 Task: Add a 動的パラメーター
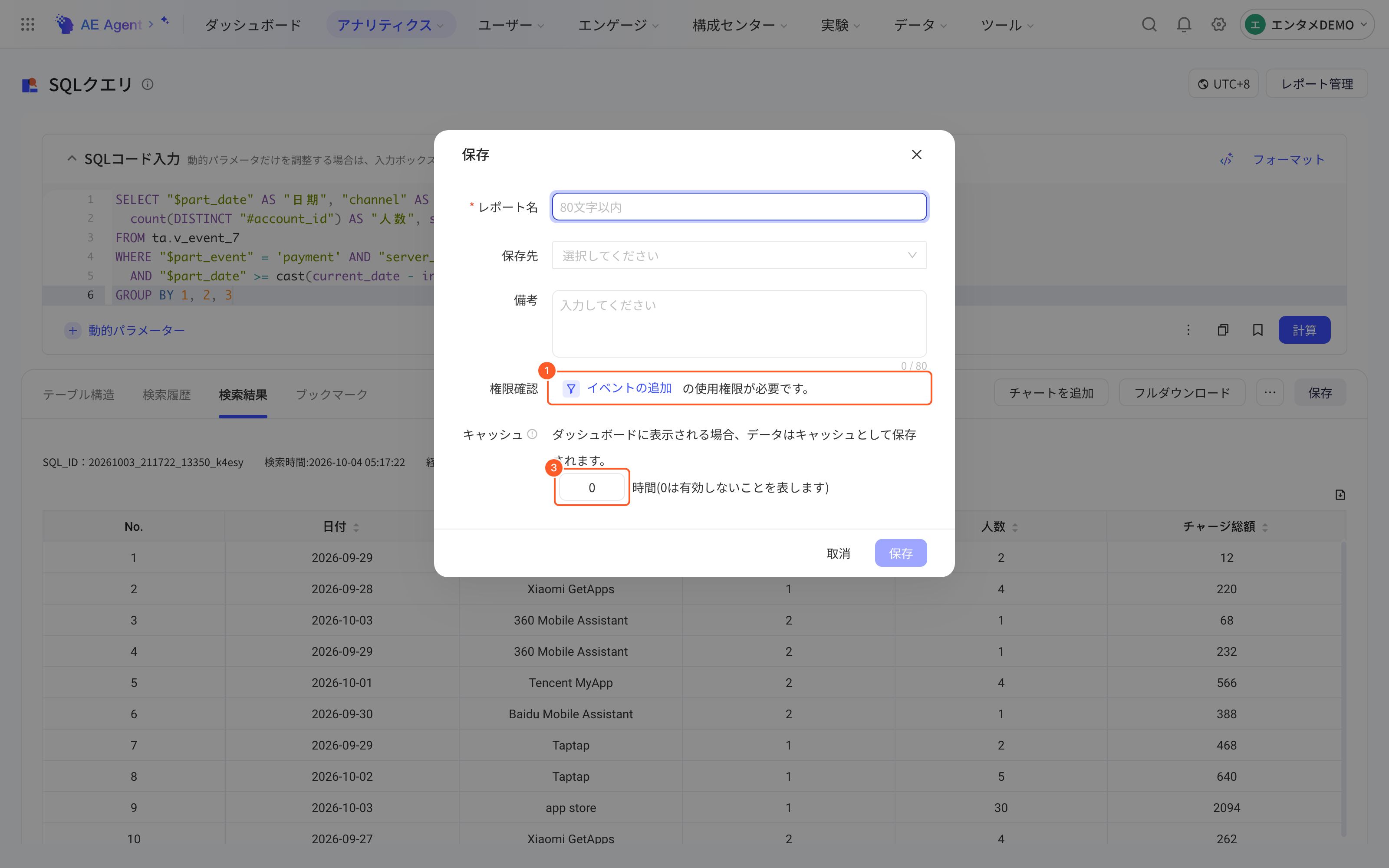point(125,330)
